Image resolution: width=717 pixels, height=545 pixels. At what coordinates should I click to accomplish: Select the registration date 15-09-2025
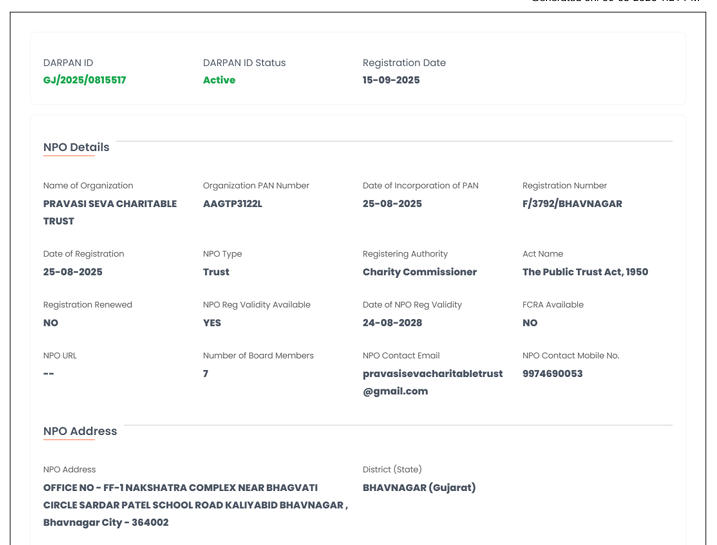(391, 80)
